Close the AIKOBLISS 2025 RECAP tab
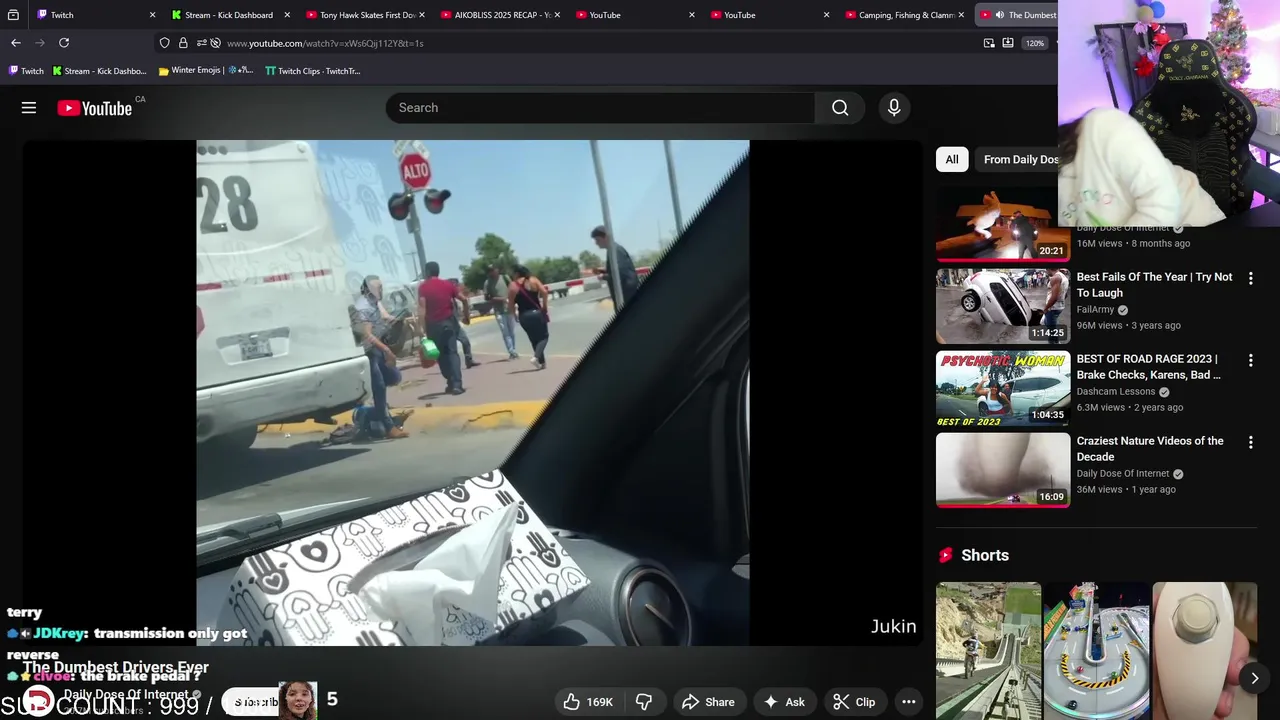The image size is (1280, 720). point(557,15)
